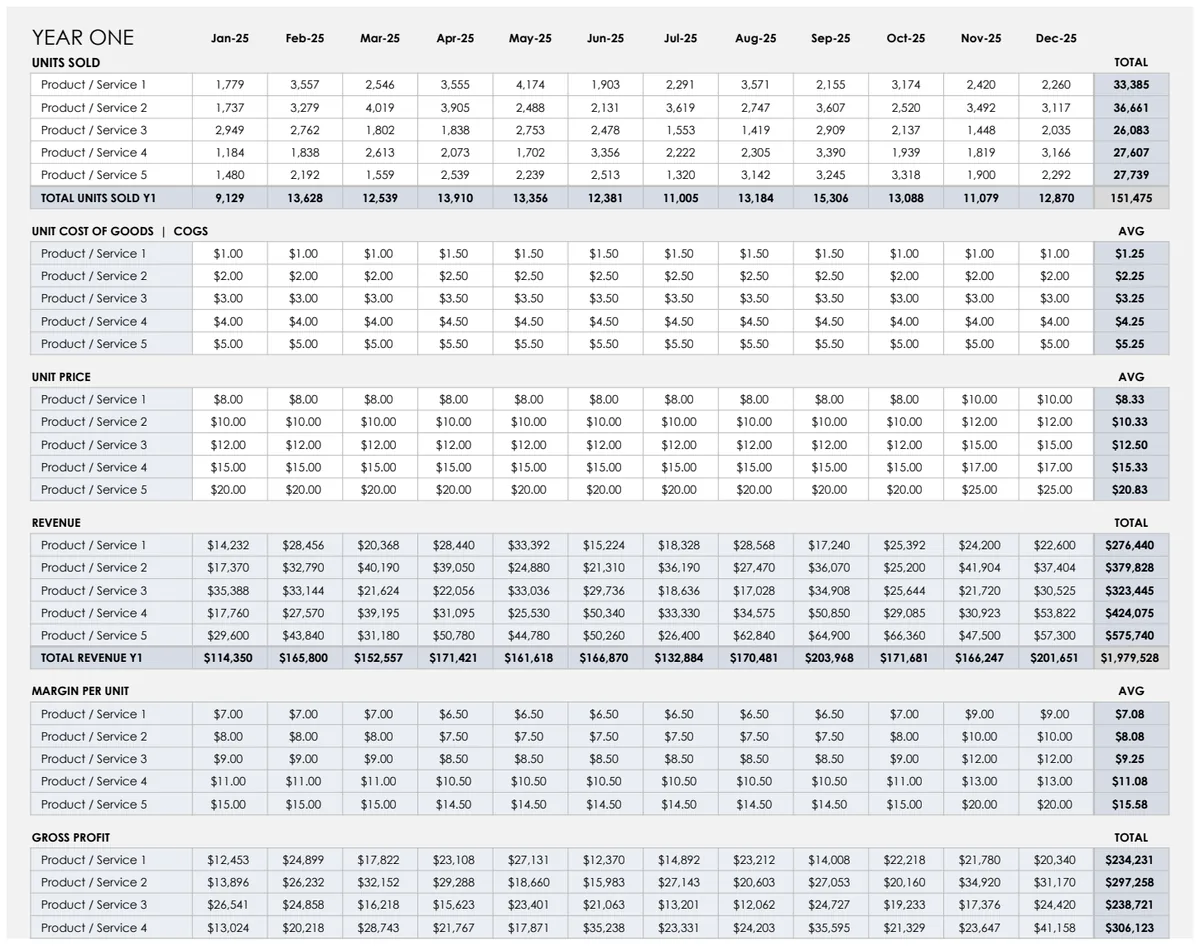Click Apr-25 COGS $5.50 for Product 5
This screenshot has height=946, width=1200.
(x=454, y=344)
